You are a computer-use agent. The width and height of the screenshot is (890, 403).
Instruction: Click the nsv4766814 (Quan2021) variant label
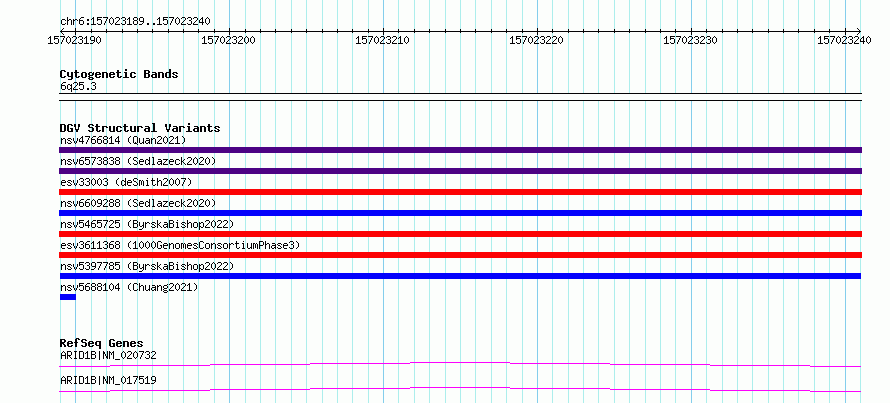(123, 140)
